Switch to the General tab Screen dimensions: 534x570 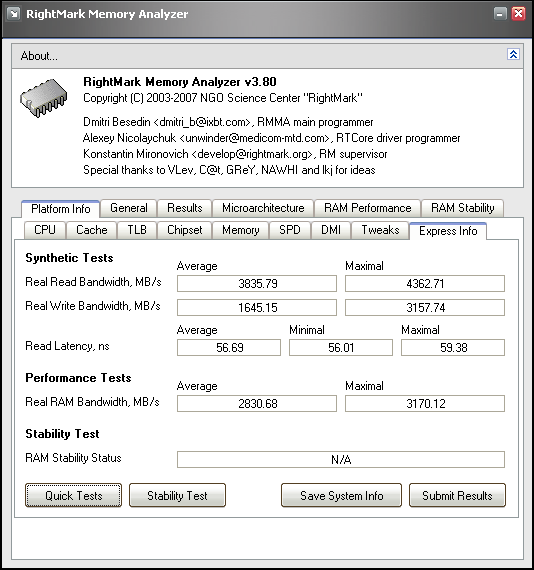[129, 208]
